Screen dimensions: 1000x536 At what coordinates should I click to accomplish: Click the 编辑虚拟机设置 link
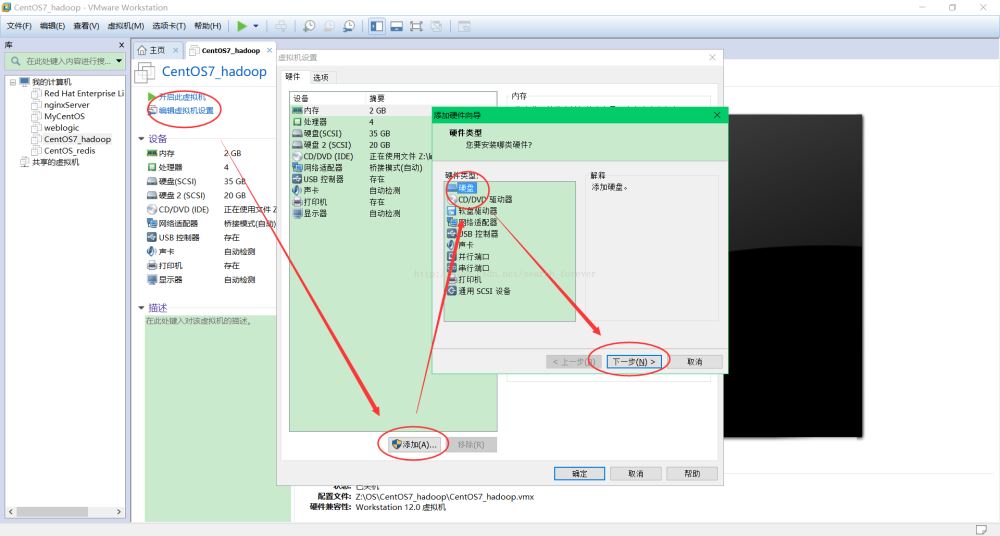185,110
